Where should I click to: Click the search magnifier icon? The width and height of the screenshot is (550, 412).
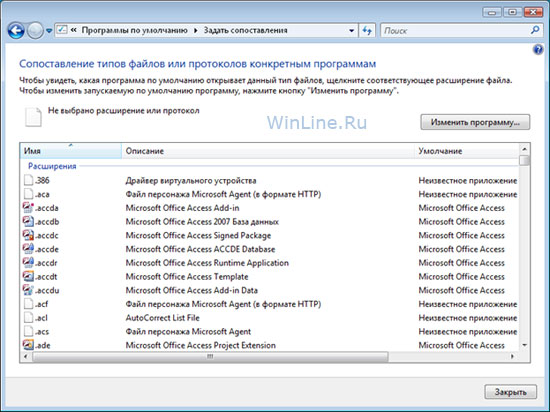535,31
